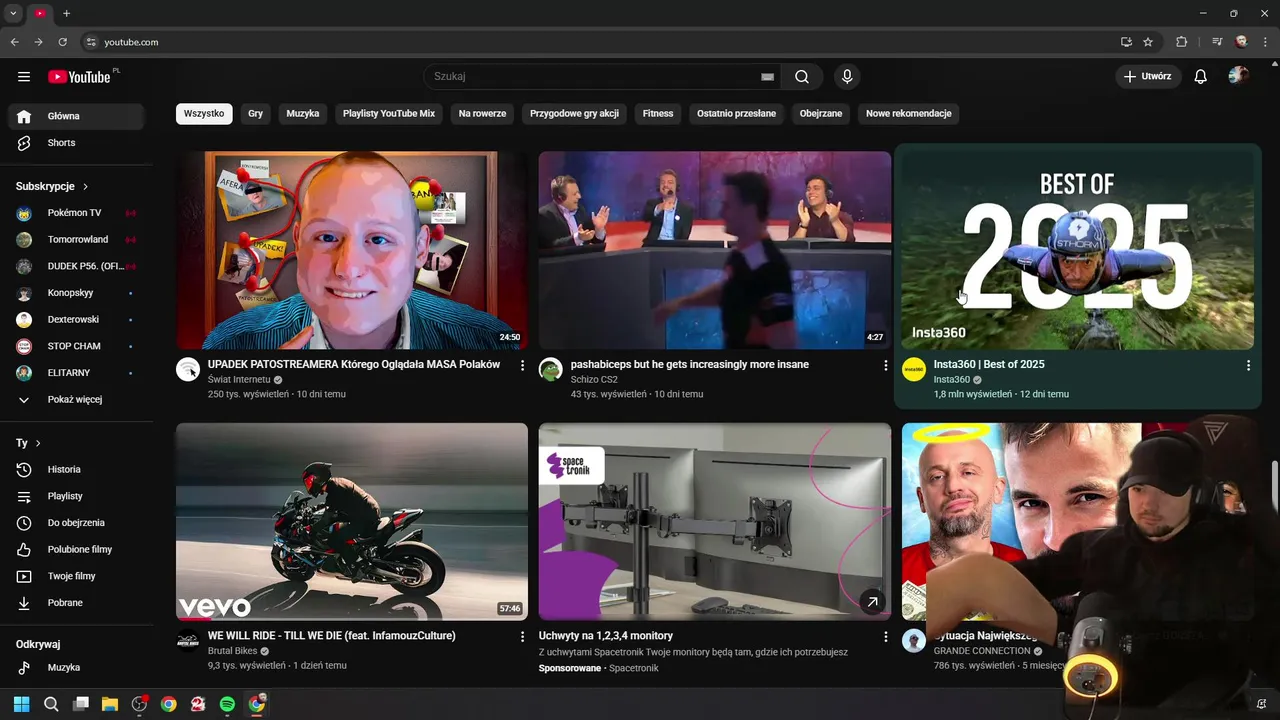Open File Explorer from taskbar
This screenshot has height=720, width=1280.
coord(110,704)
